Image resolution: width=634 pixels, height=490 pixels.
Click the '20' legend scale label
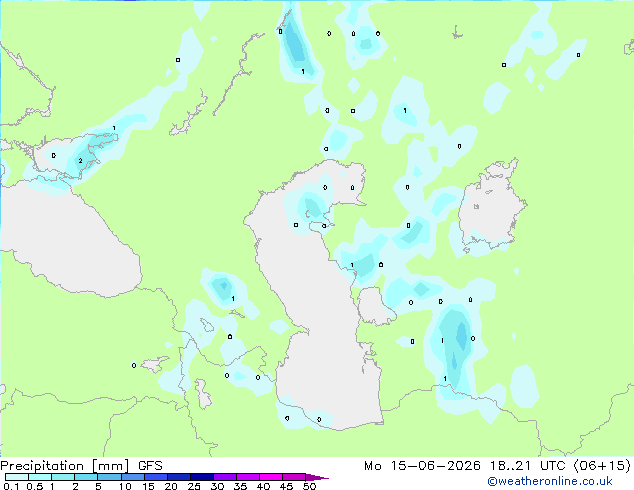point(171,486)
